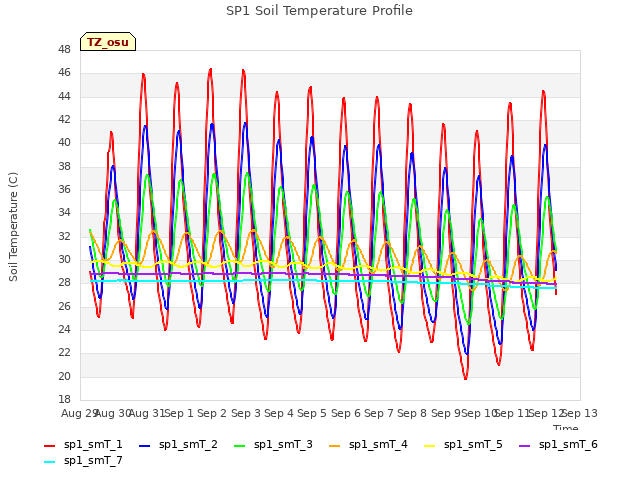Screen dimensions: 640x480
Task: Click the highest red peak near Sep 2
Action: tap(211, 69)
